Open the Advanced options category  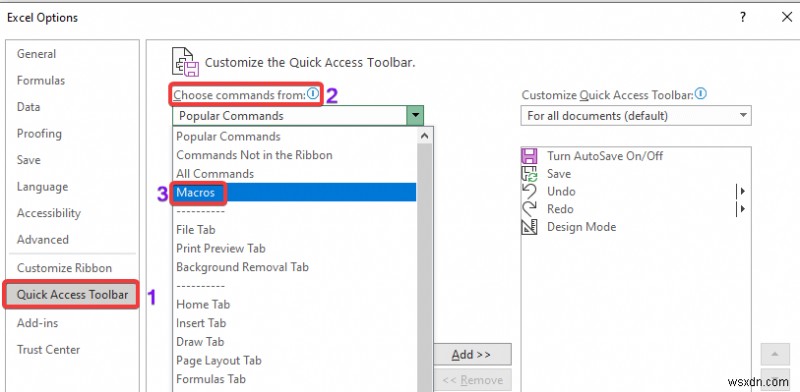(x=42, y=239)
